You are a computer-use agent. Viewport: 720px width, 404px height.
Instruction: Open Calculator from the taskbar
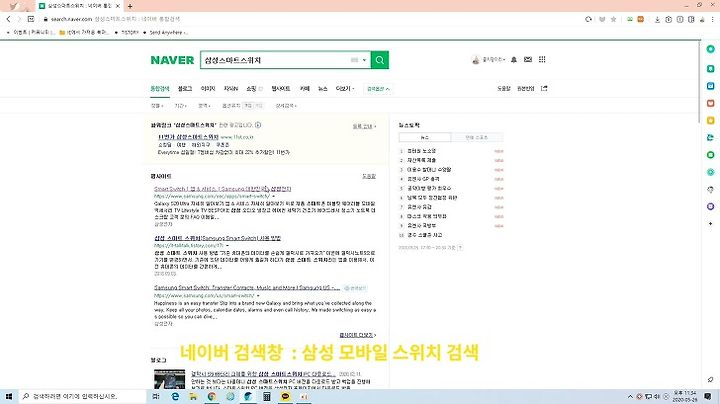pos(267,396)
